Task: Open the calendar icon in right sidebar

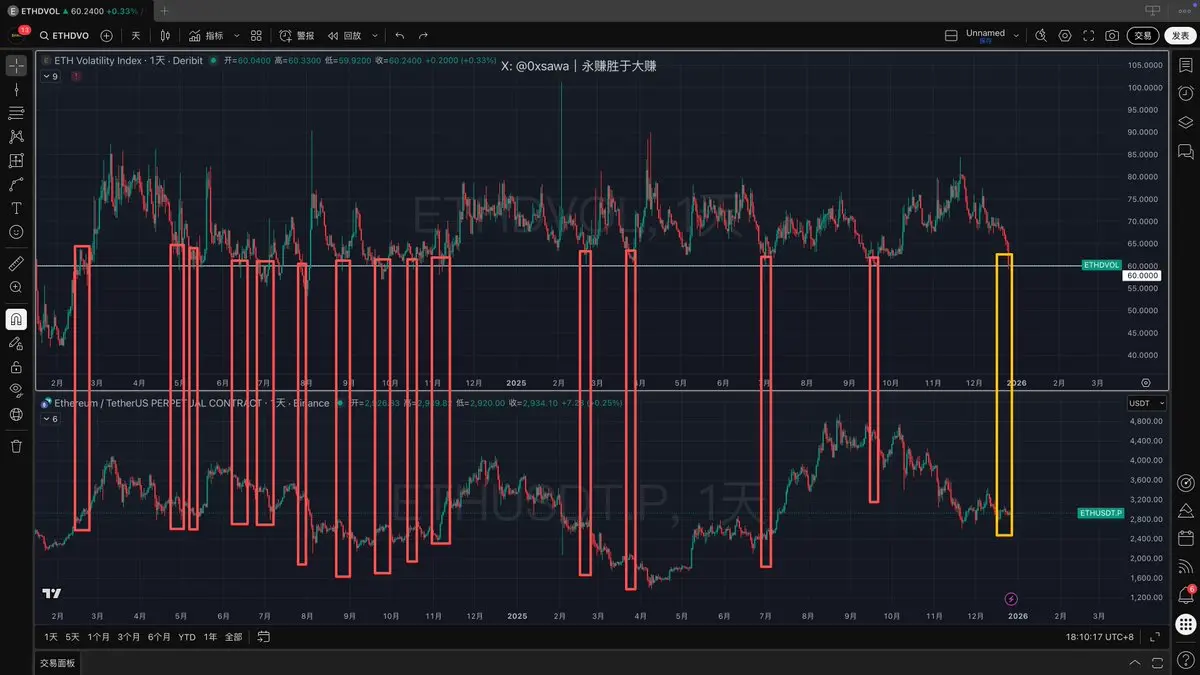Action: coord(1185,539)
